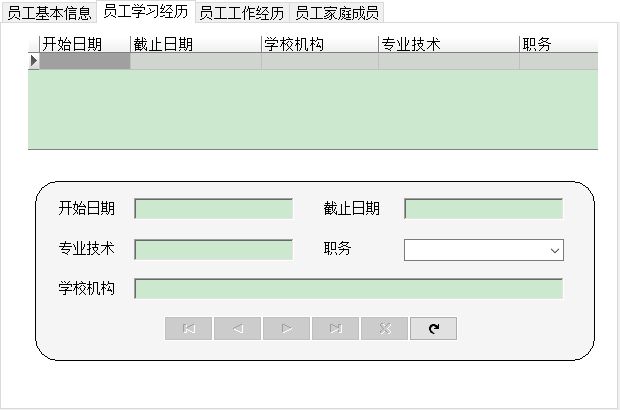The width and height of the screenshot is (620, 410).
Task: Select the 开始日期 cell in grid row
Action: (85, 61)
